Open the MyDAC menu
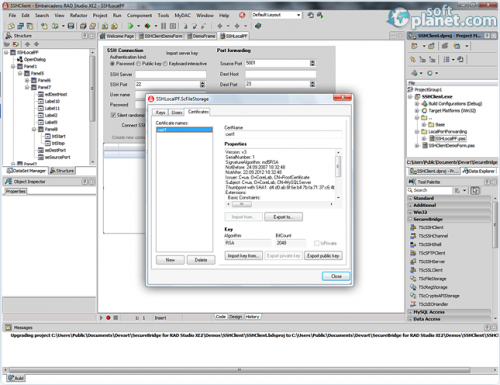This screenshot has height=385, width=500. 183,15
